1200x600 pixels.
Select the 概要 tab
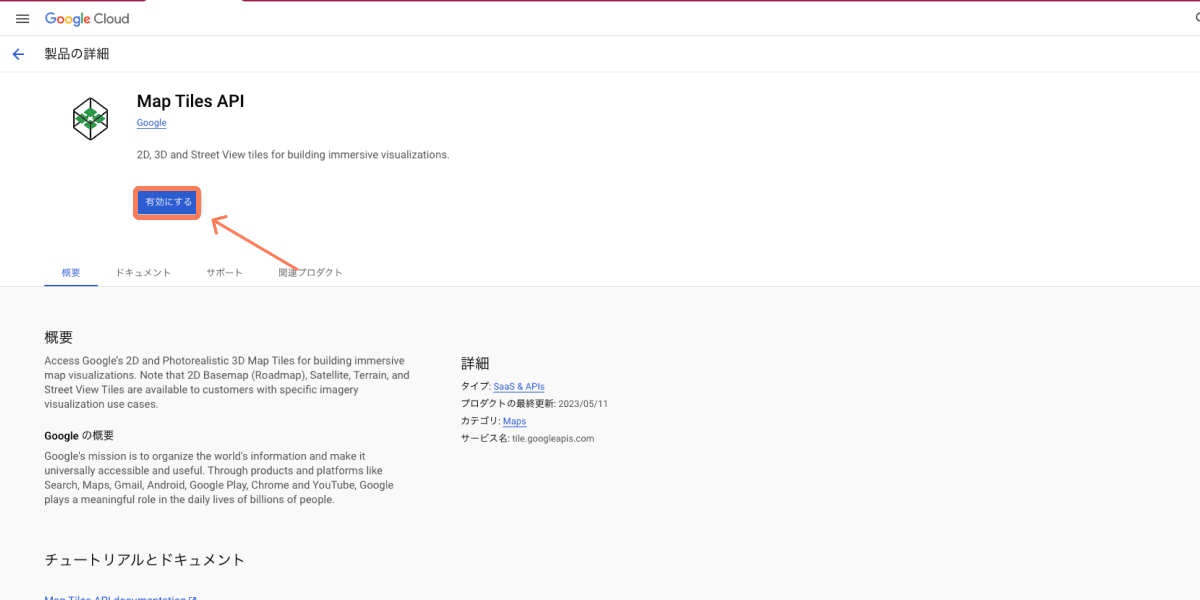point(71,272)
